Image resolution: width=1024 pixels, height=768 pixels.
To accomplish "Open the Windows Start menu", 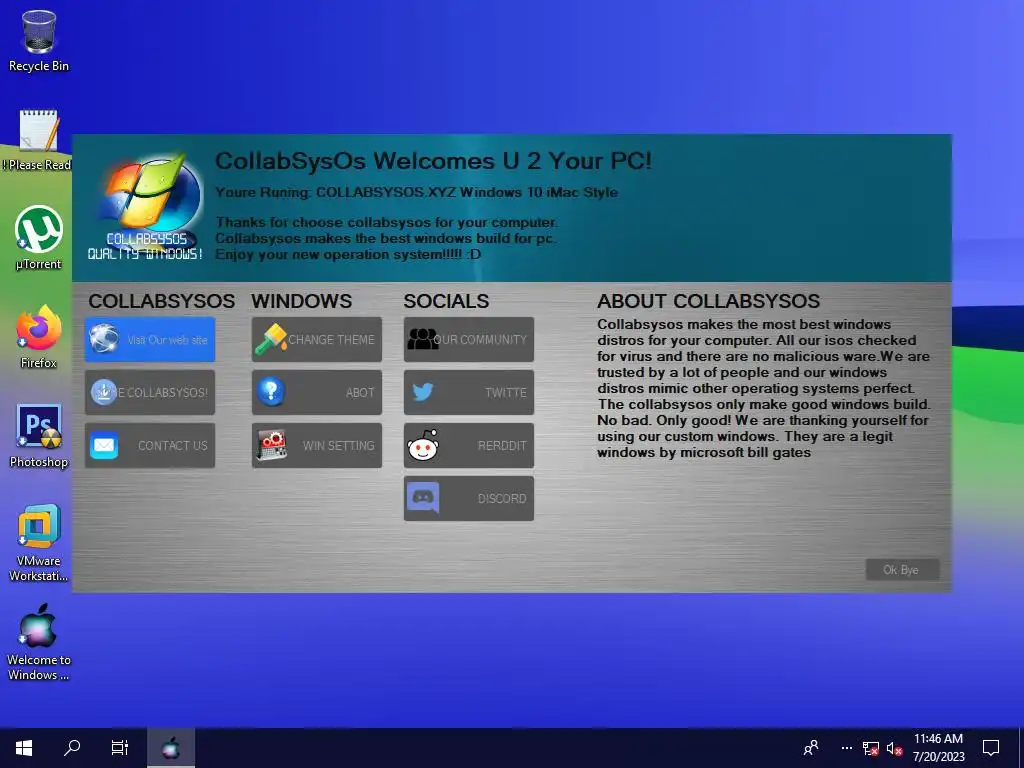I will pos(24,748).
